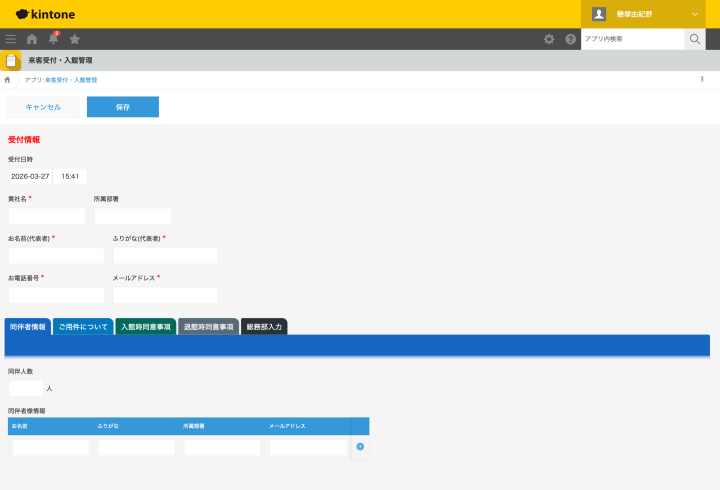Image resolution: width=720 pixels, height=490 pixels.
Task: Click the kintone logo
Action: [x=45, y=14]
